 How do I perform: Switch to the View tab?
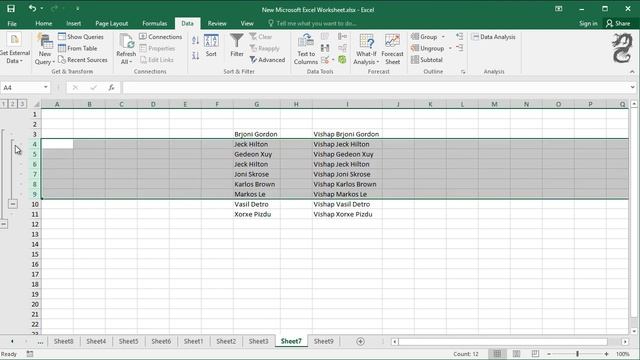[x=247, y=23]
